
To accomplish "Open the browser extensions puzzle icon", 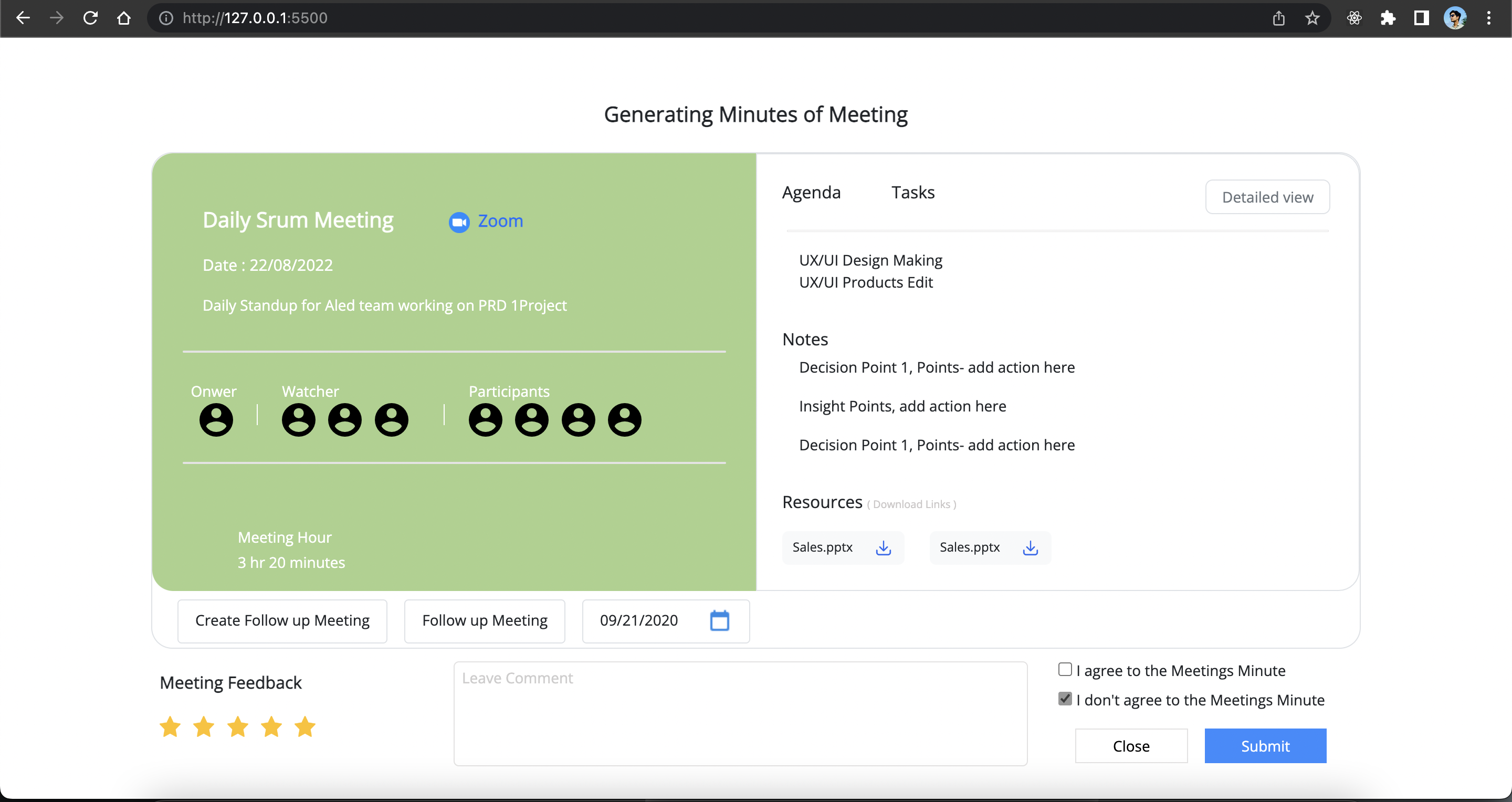I will pos(1388,18).
